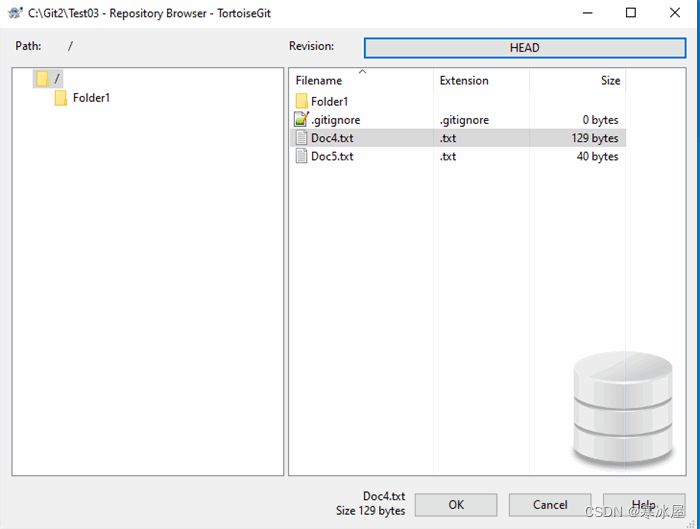Minimize the Repository Browser window
Viewport: 700px width, 529px height.
(588, 13)
